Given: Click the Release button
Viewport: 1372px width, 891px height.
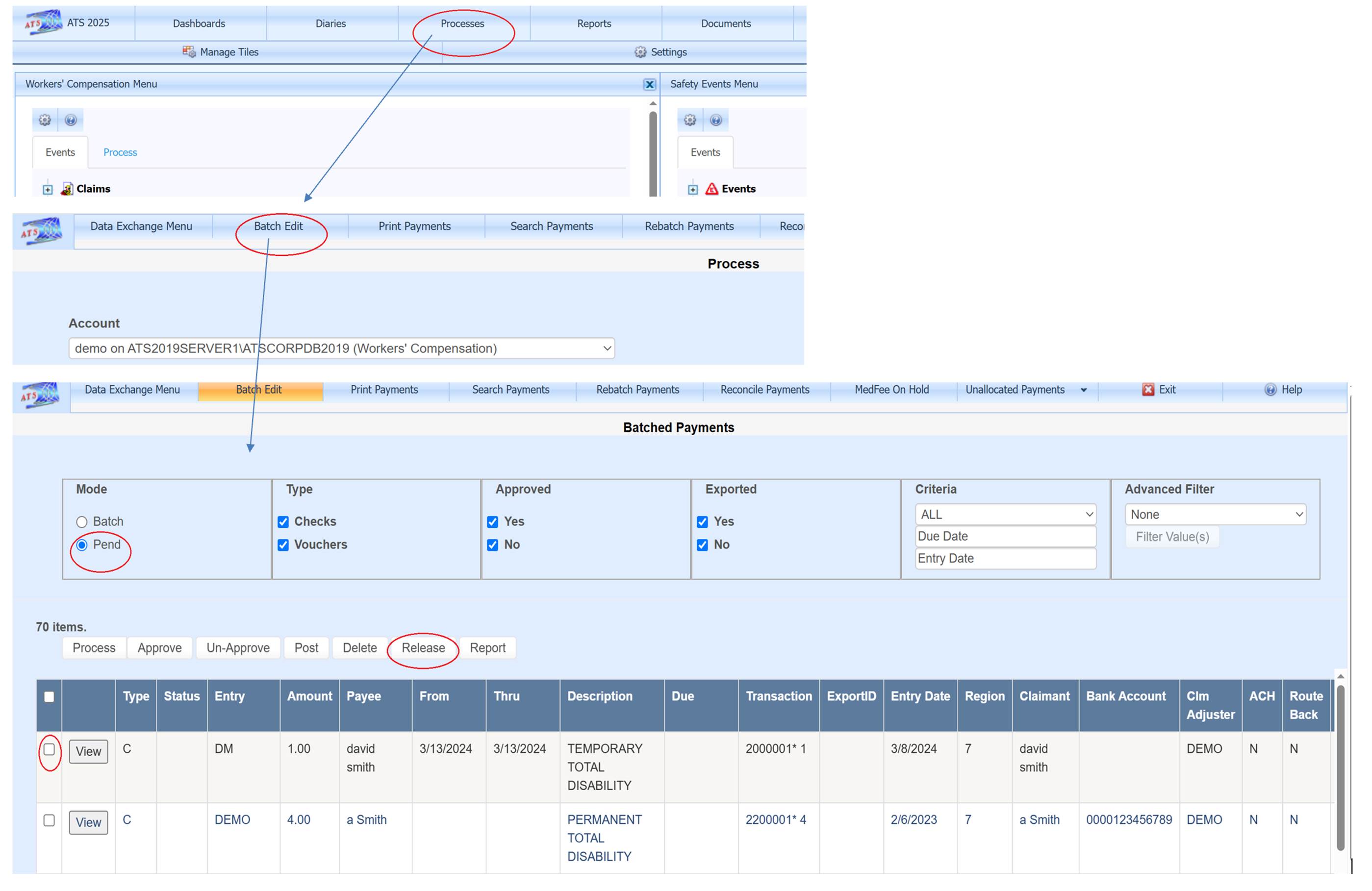Looking at the screenshot, I should tap(423, 648).
